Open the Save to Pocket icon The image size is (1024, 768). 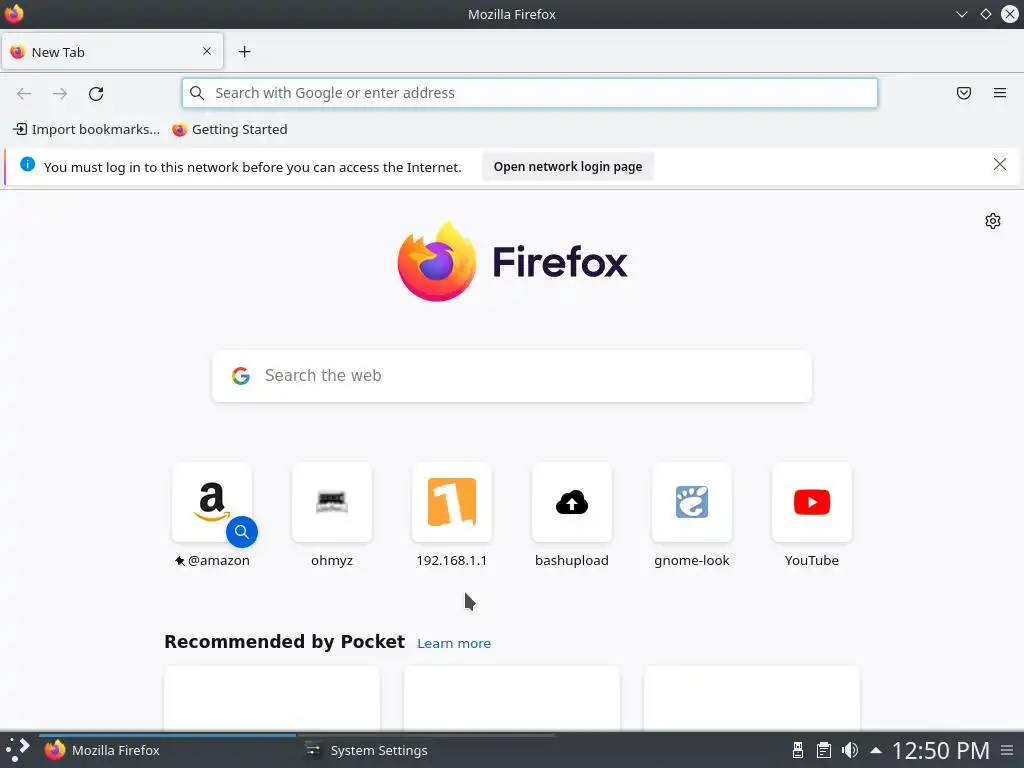click(x=964, y=93)
